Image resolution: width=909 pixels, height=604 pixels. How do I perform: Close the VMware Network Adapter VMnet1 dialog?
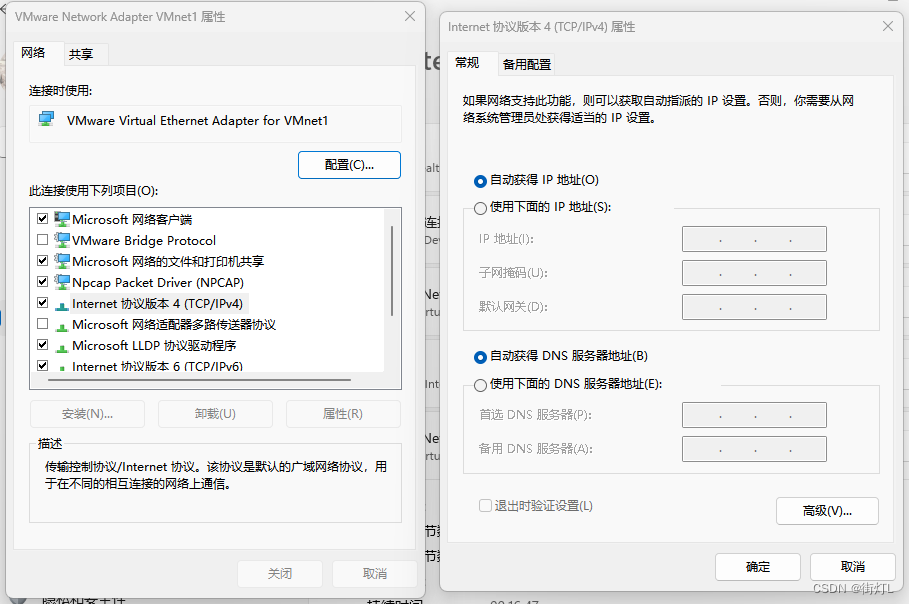[x=410, y=16]
